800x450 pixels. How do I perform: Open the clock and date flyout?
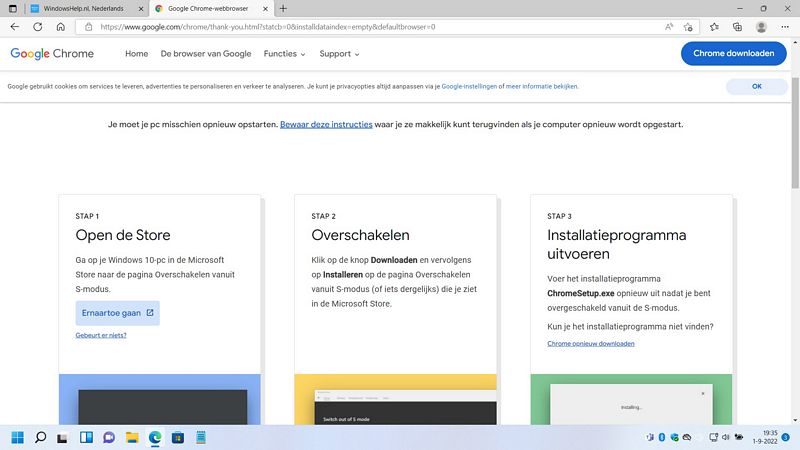765,437
